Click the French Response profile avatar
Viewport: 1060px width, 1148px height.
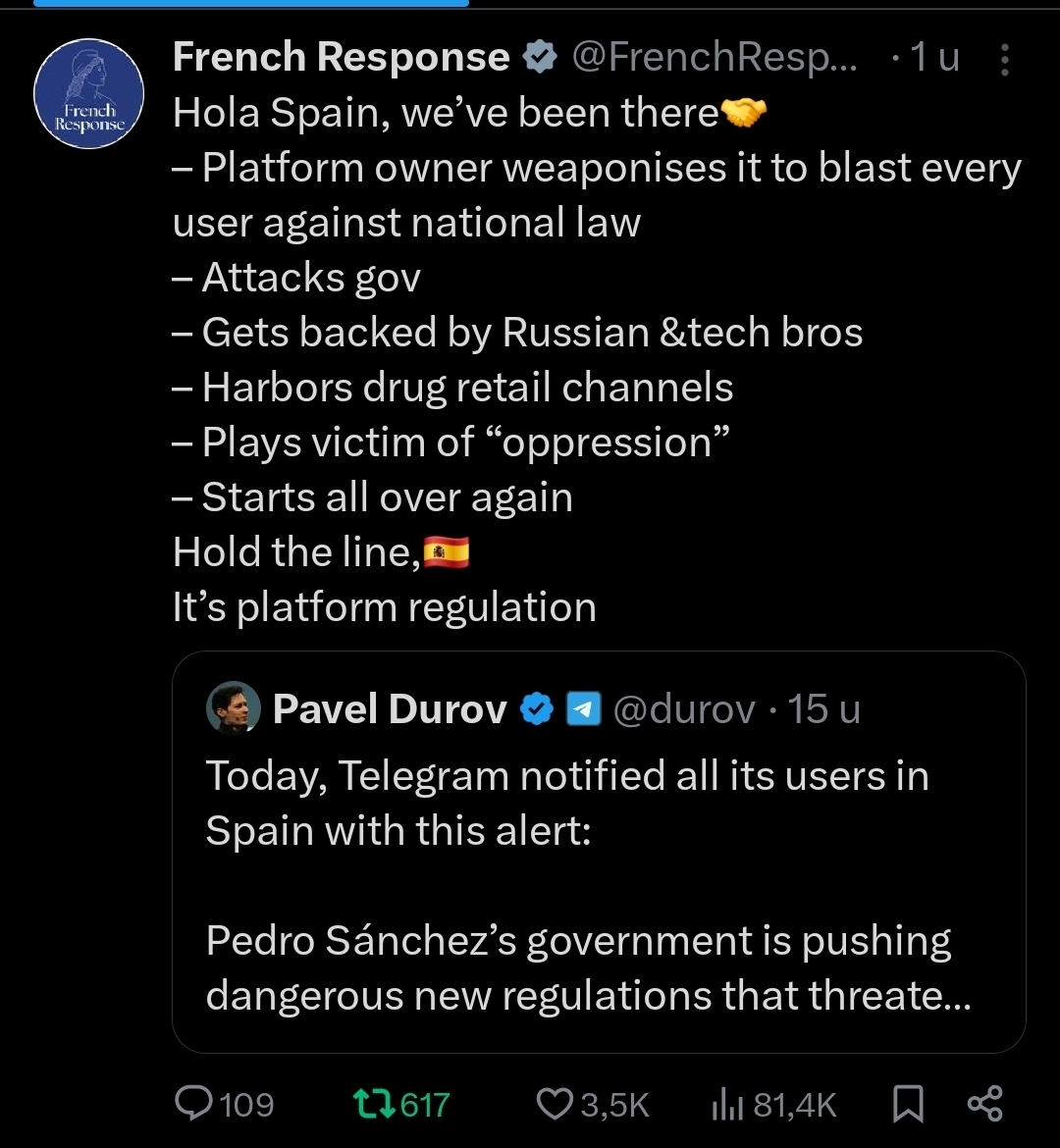coord(89,94)
